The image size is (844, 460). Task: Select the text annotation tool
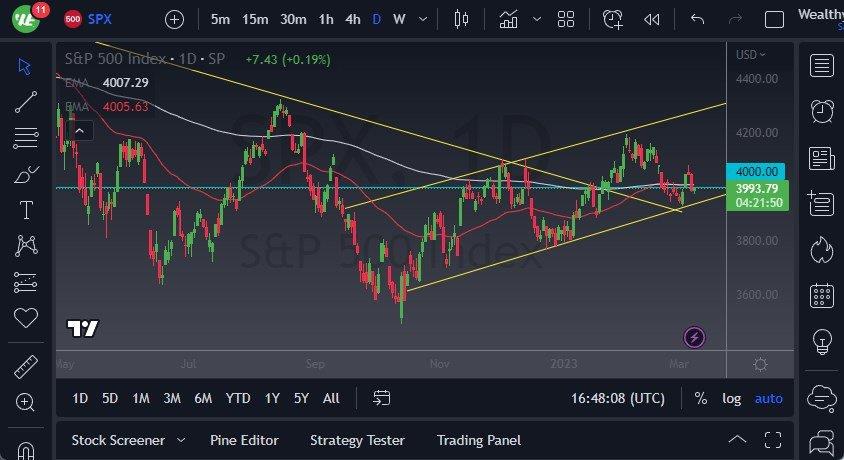(x=27, y=210)
